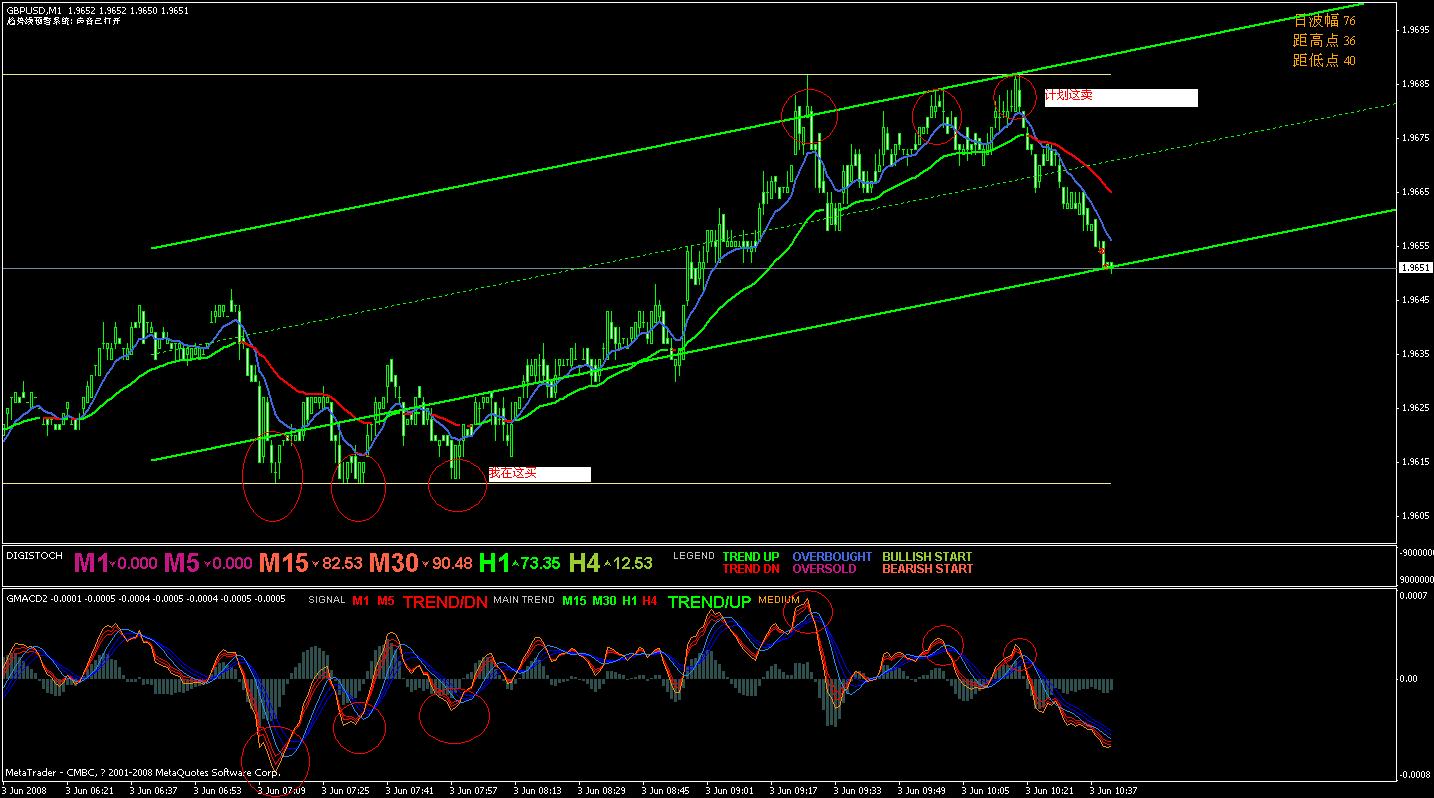Click the green TREND/UP main trend text
The height and width of the screenshot is (798, 1434).
click(x=708, y=602)
